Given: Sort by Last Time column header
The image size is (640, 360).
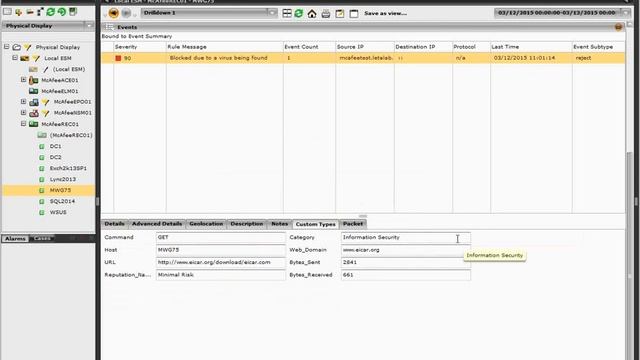Looking at the screenshot, I should tap(505, 47).
